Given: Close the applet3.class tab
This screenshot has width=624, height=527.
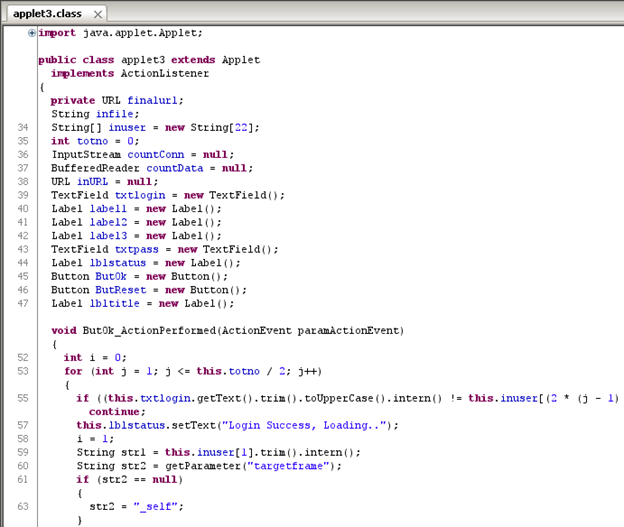Looking at the screenshot, I should [97, 15].
